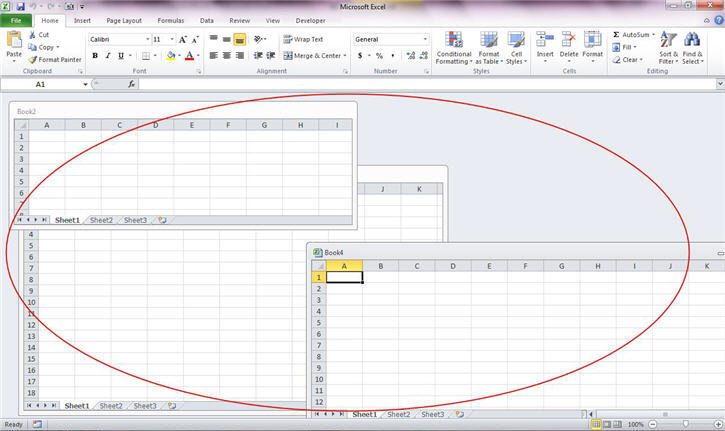
Task: Click the AutoSum button
Action: click(x=632, y=35)
